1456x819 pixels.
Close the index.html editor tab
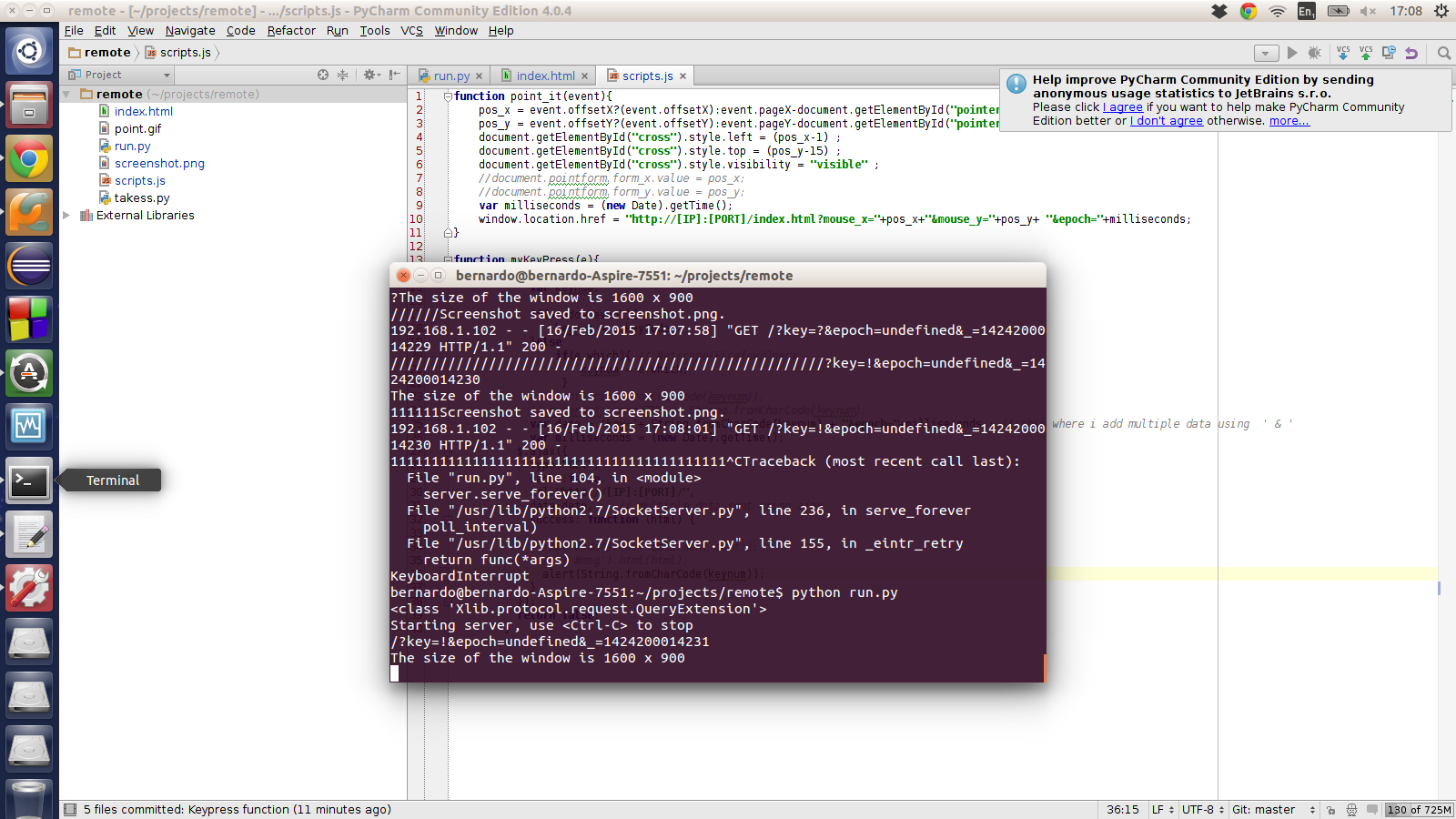pos(584,76)
